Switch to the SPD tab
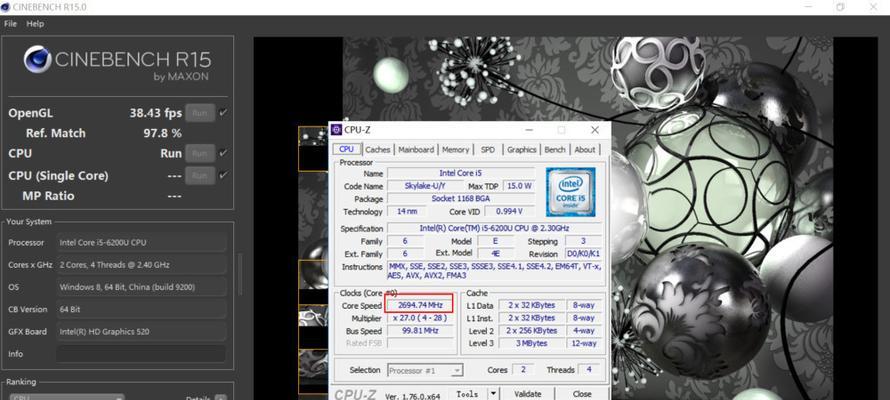 (x=488, y=150)
